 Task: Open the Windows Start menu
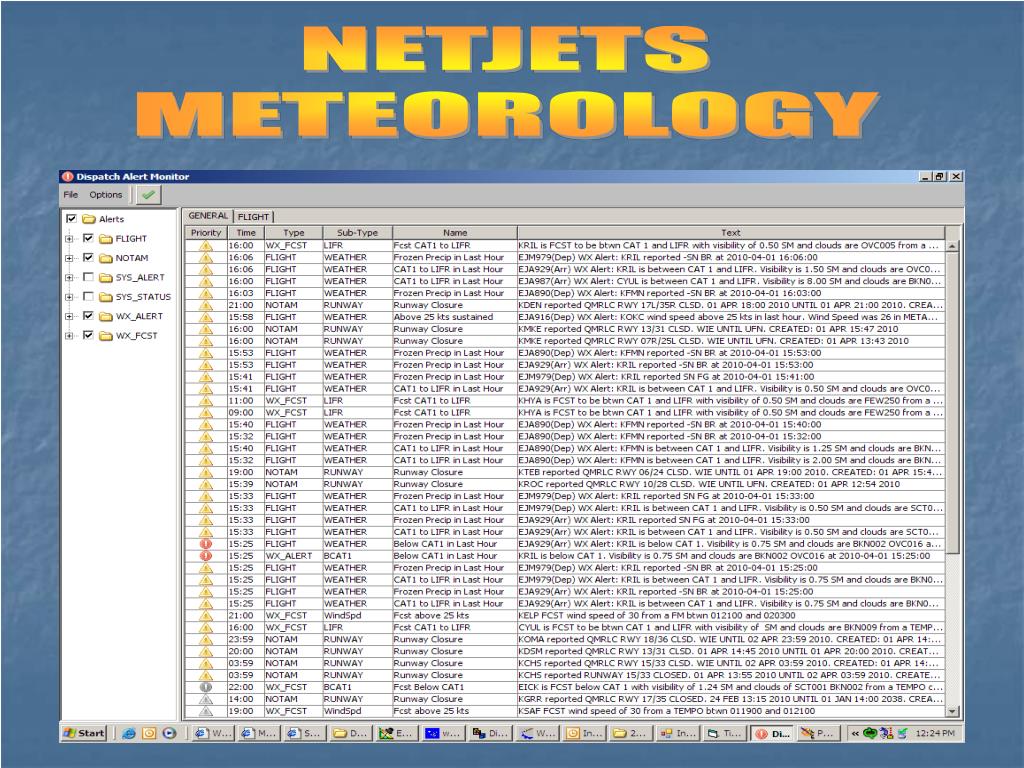[84, 733]
